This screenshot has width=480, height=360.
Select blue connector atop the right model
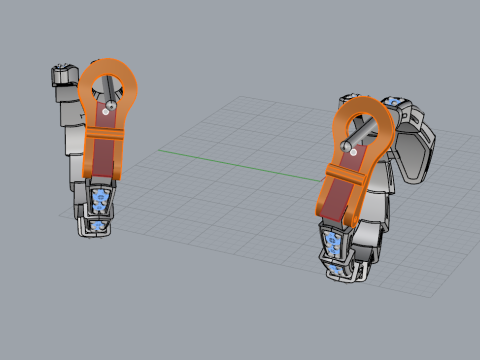(x=394, y=102)
